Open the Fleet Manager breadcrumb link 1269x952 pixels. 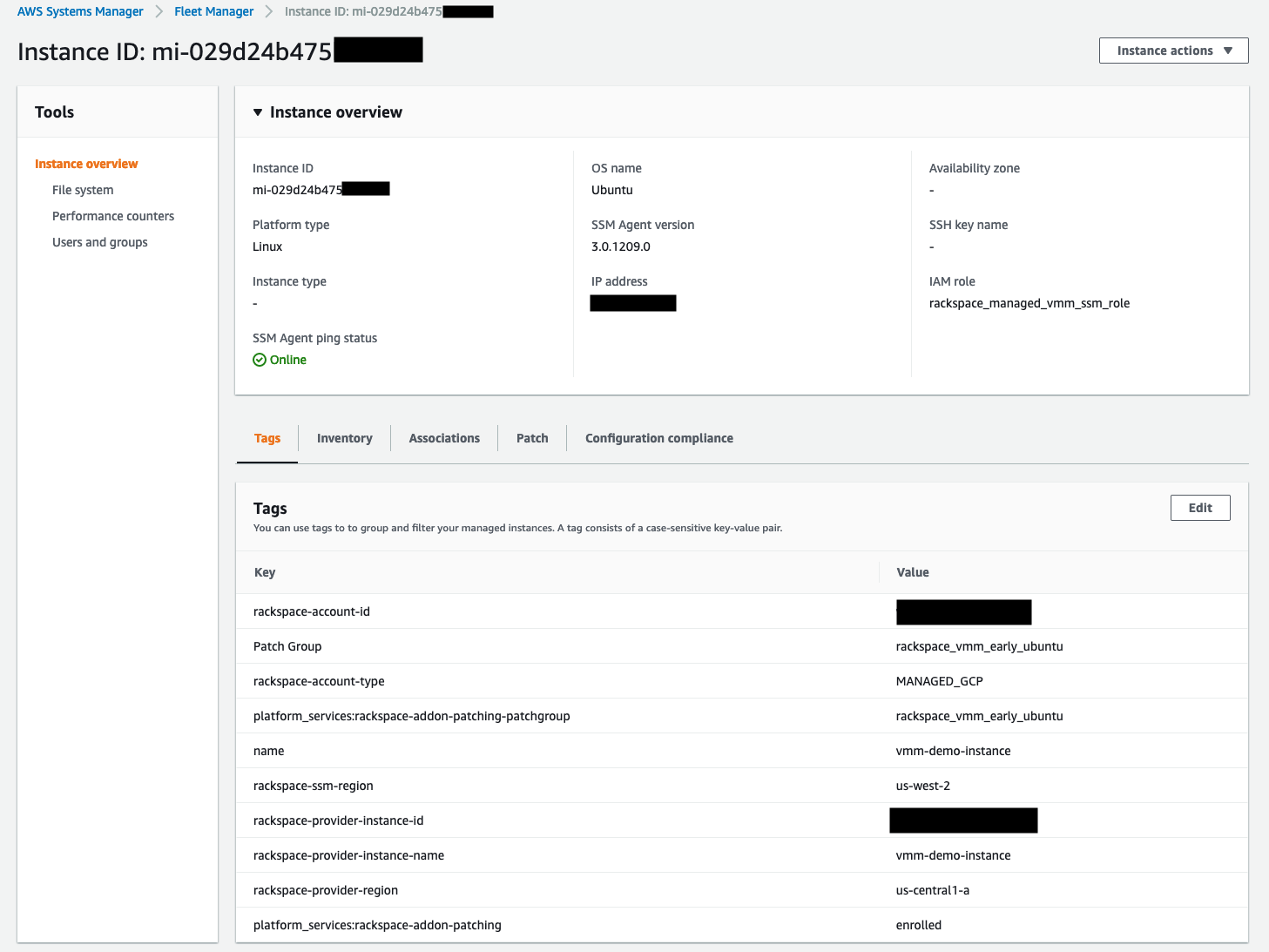(x=213, y=11)
